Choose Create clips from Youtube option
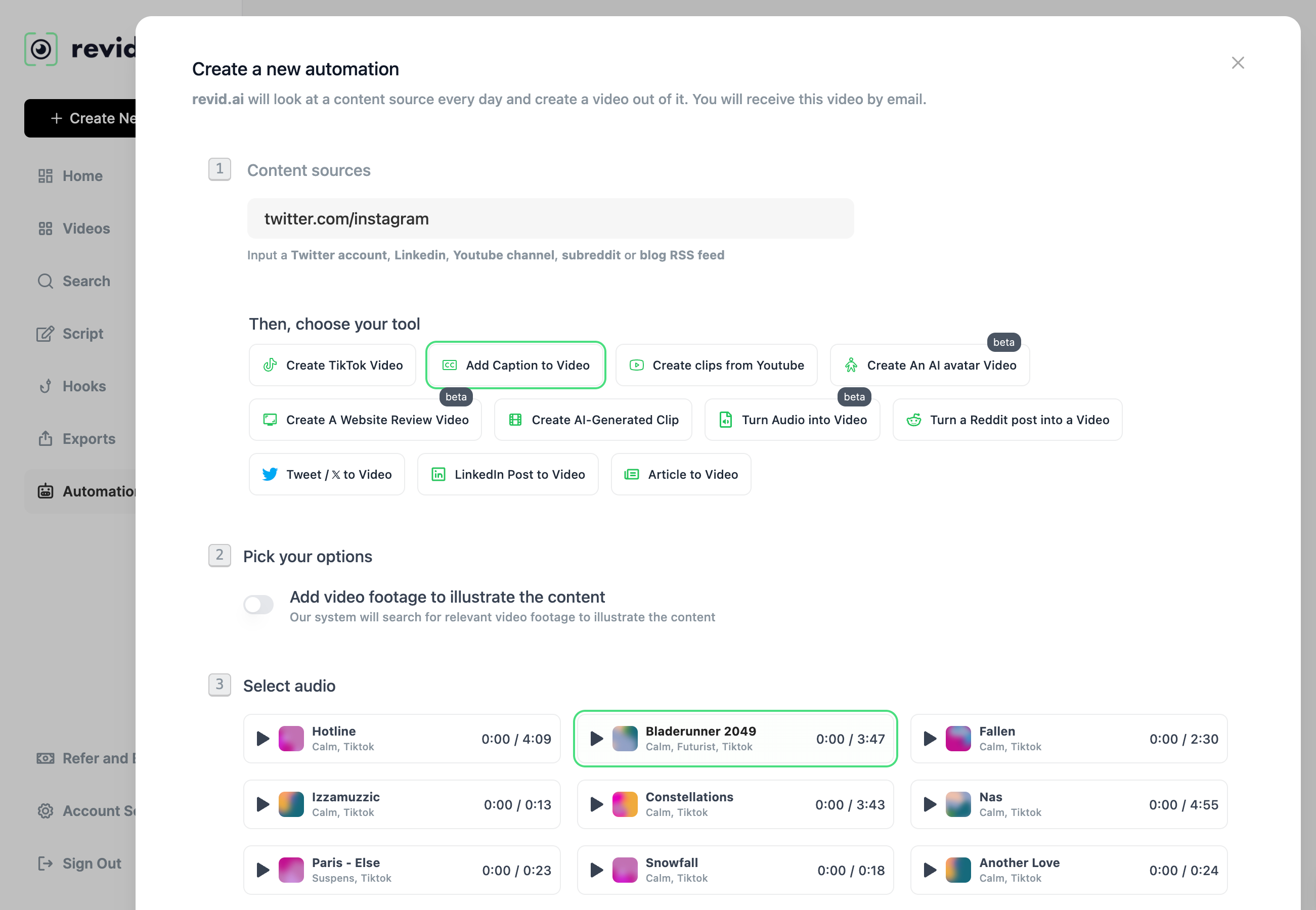The image size is (1316, 910). click(717, 366)
